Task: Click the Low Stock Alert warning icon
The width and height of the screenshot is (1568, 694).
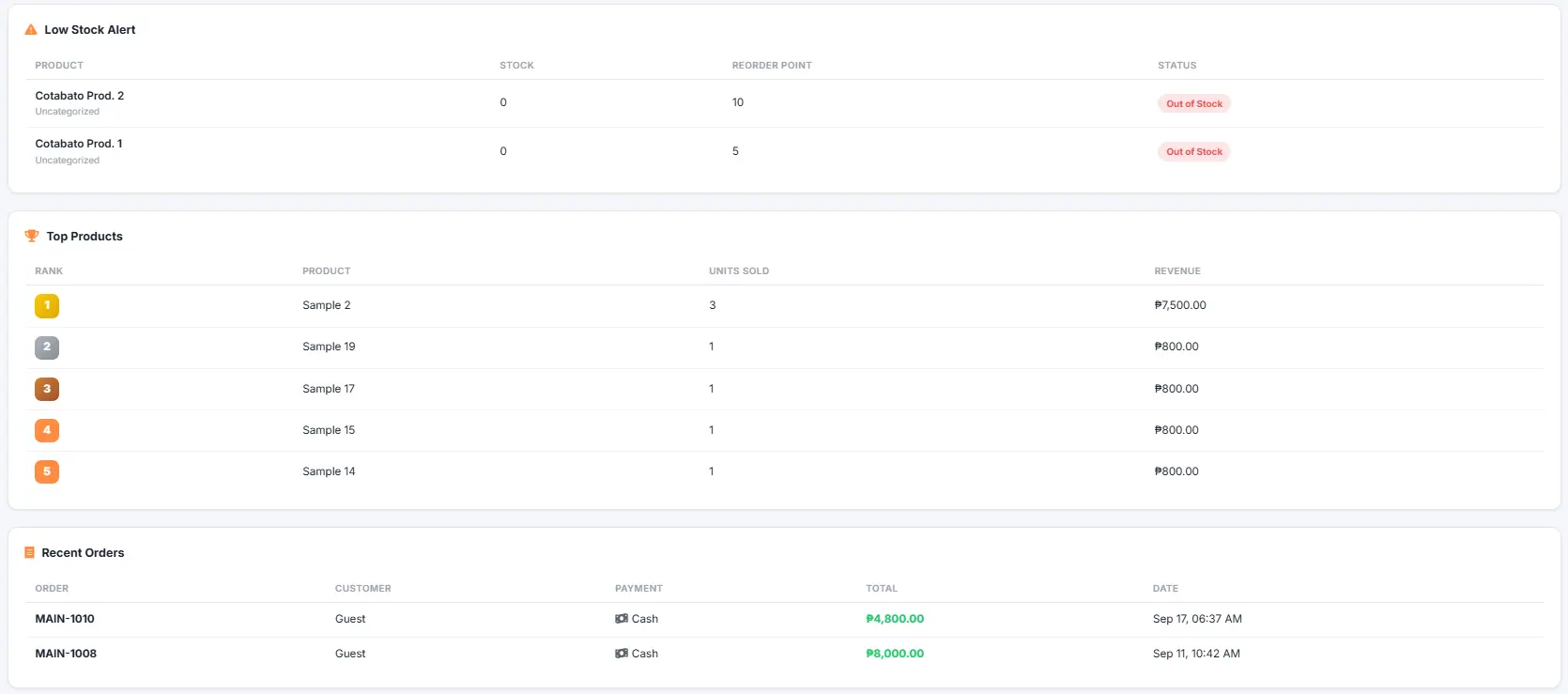Action: pyautogui.click(x=31, y=30)
